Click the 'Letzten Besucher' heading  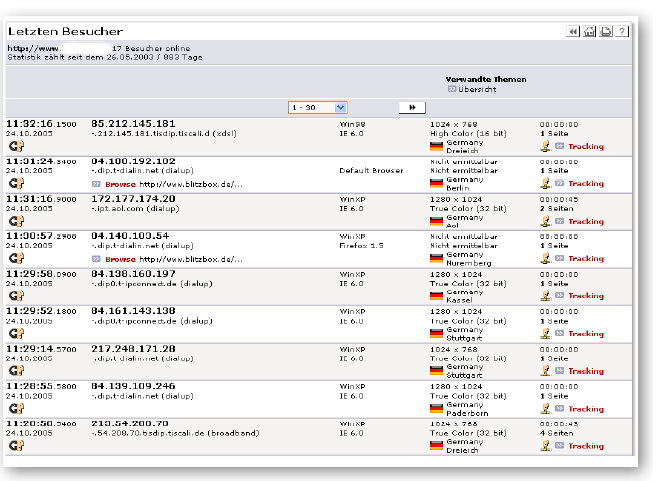[66, 32]
